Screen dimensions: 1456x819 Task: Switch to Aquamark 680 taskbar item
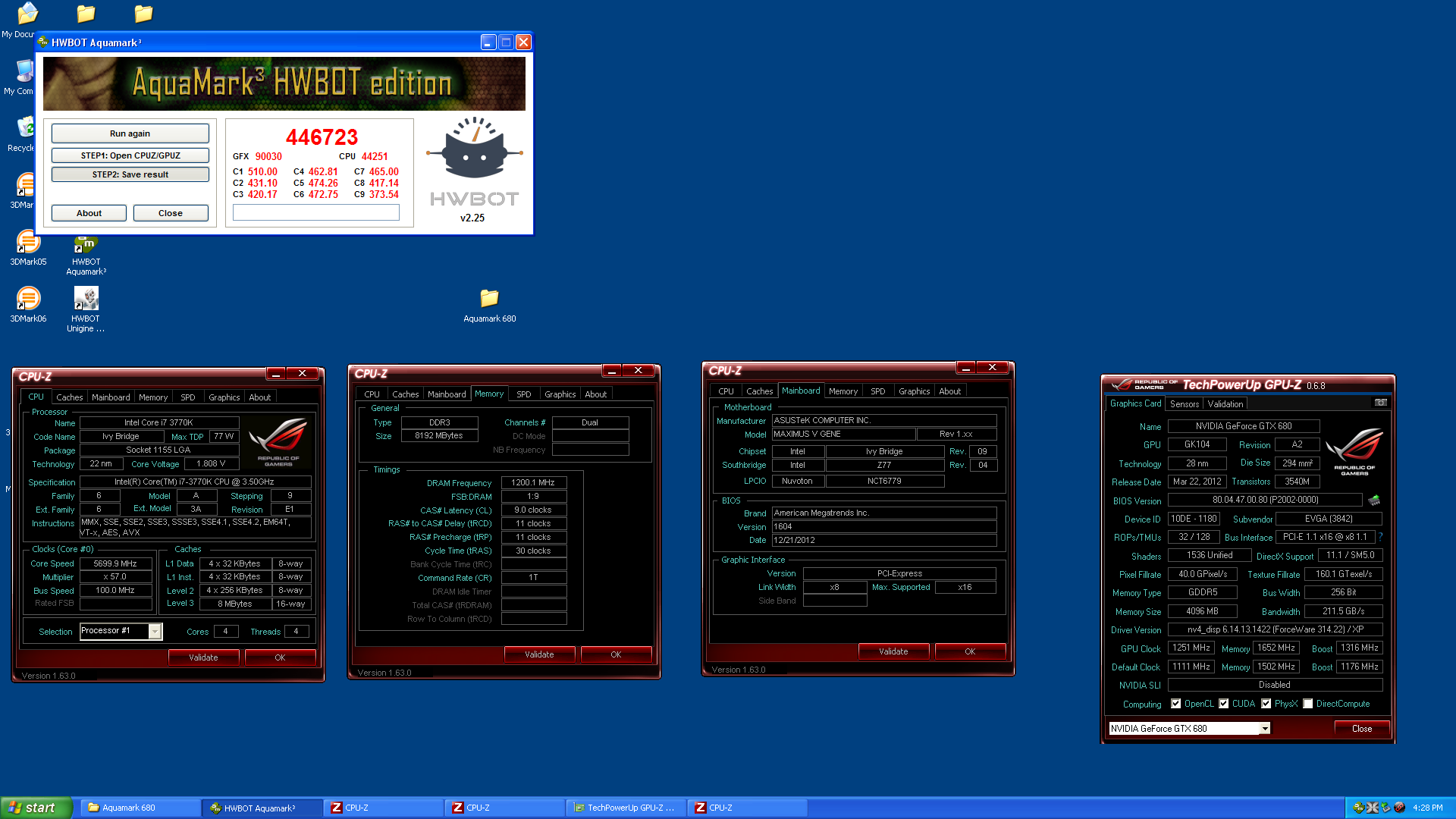click(140, 808)
